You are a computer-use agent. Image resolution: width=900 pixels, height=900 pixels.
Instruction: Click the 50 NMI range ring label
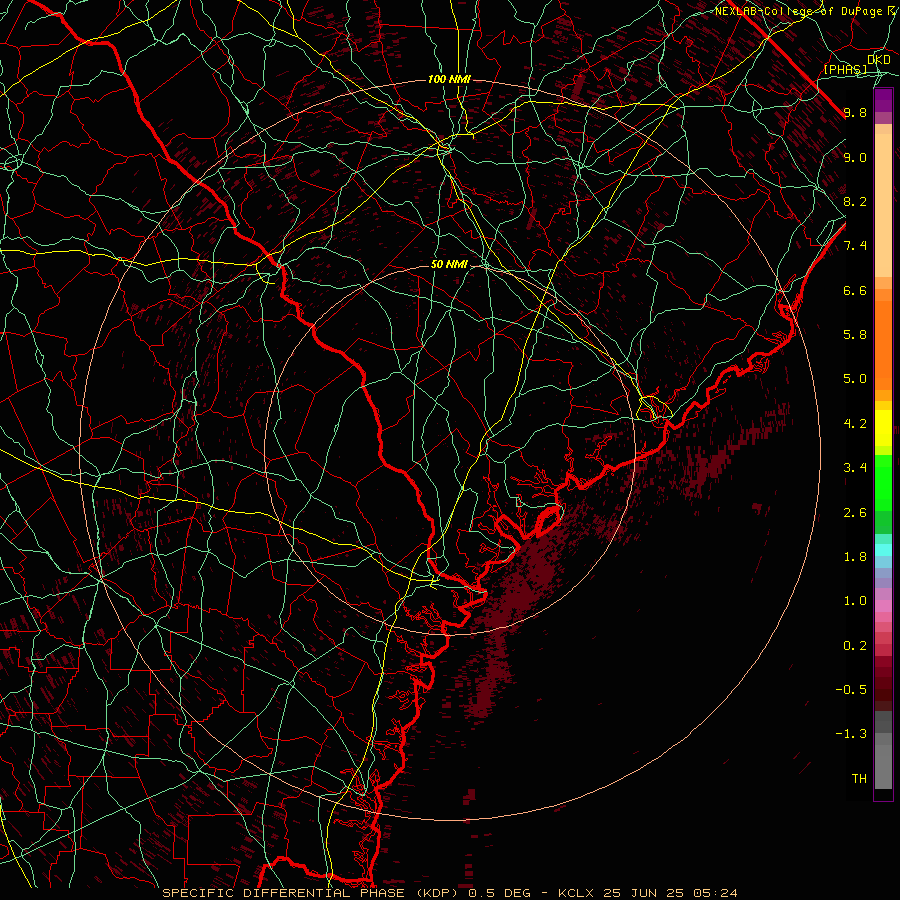[449, 265]
